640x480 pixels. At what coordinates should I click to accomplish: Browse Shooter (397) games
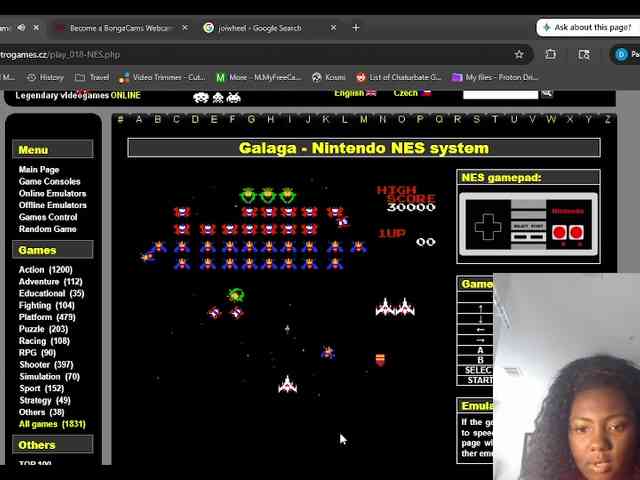click(x=46, y=364)
